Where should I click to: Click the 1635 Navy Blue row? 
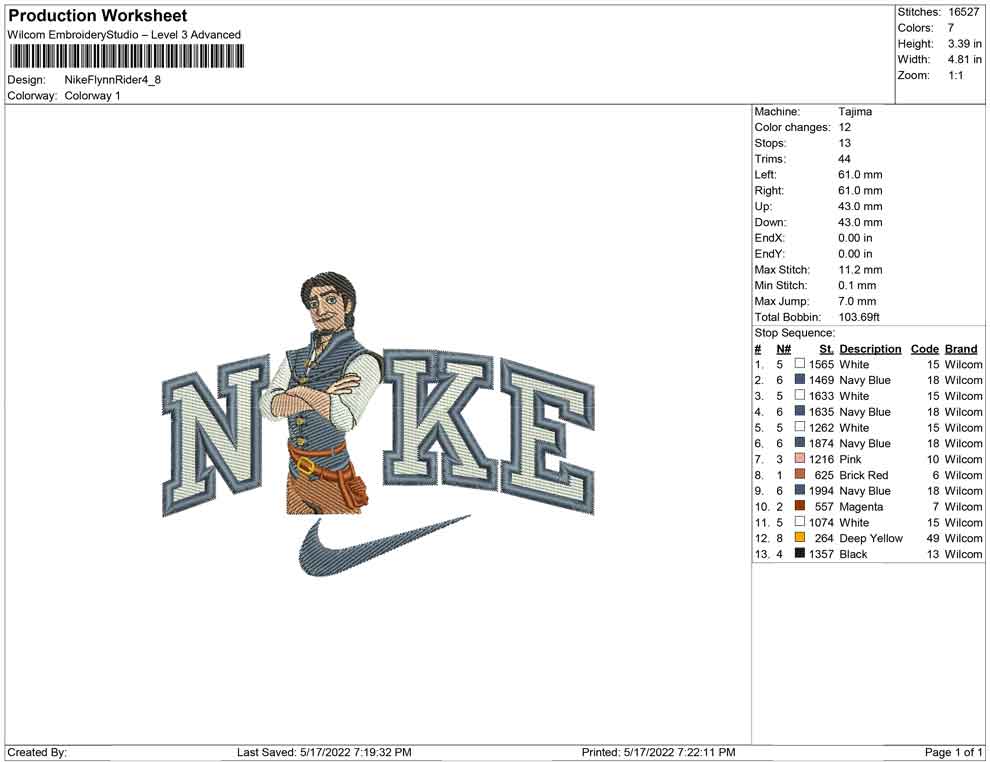868,412
